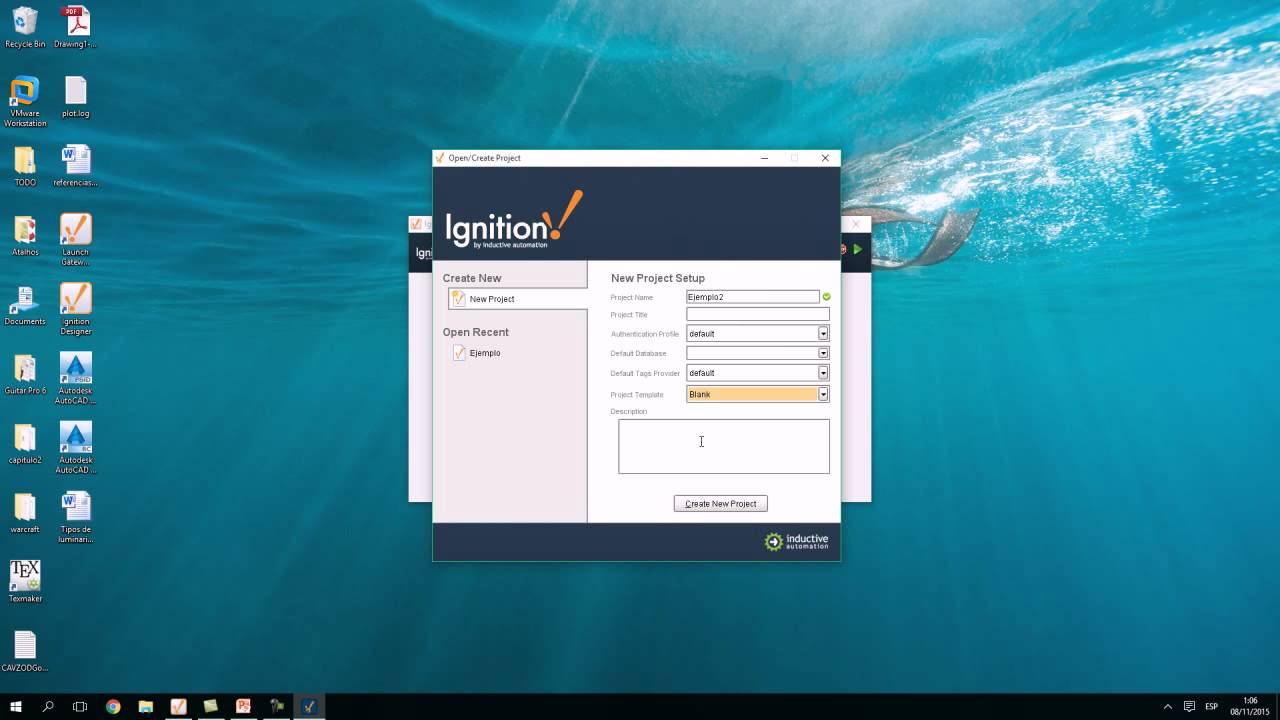Select the New Project entry under Create New
Screen dimensions: 1280x720
tap(516, 299)
